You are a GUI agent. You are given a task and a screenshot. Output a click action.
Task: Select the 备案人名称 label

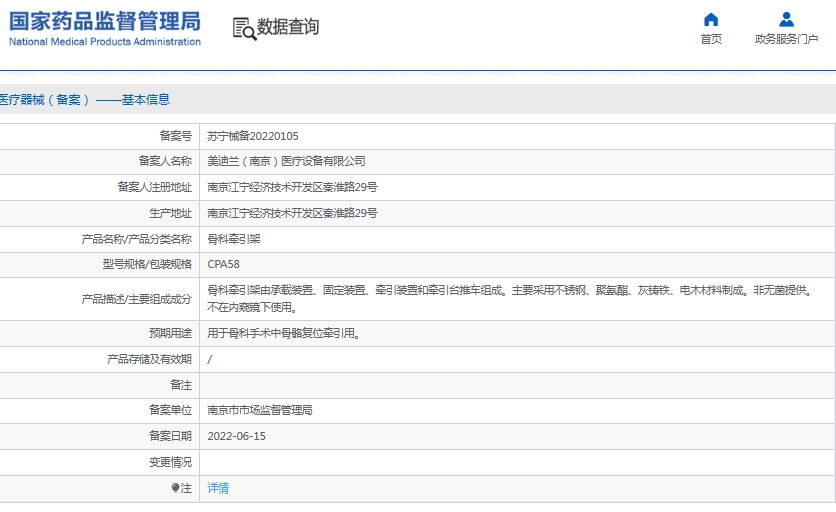(x=165, y=161)
